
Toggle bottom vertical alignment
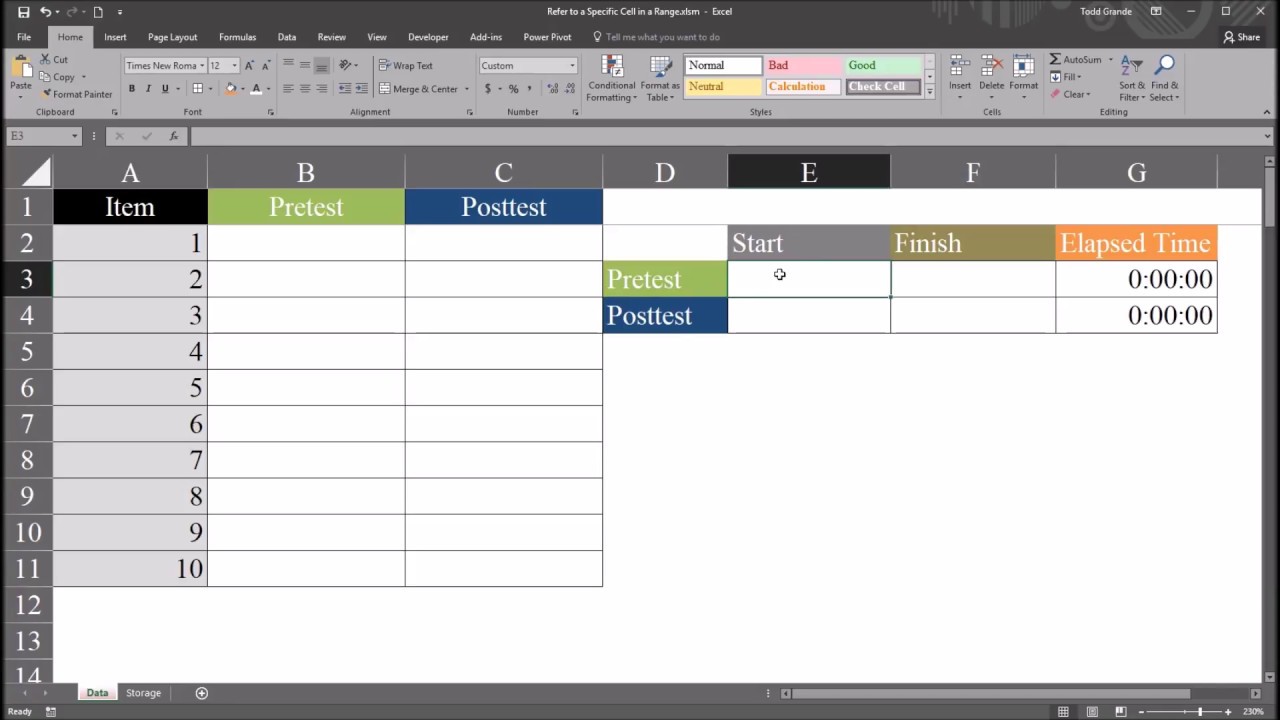321,65
